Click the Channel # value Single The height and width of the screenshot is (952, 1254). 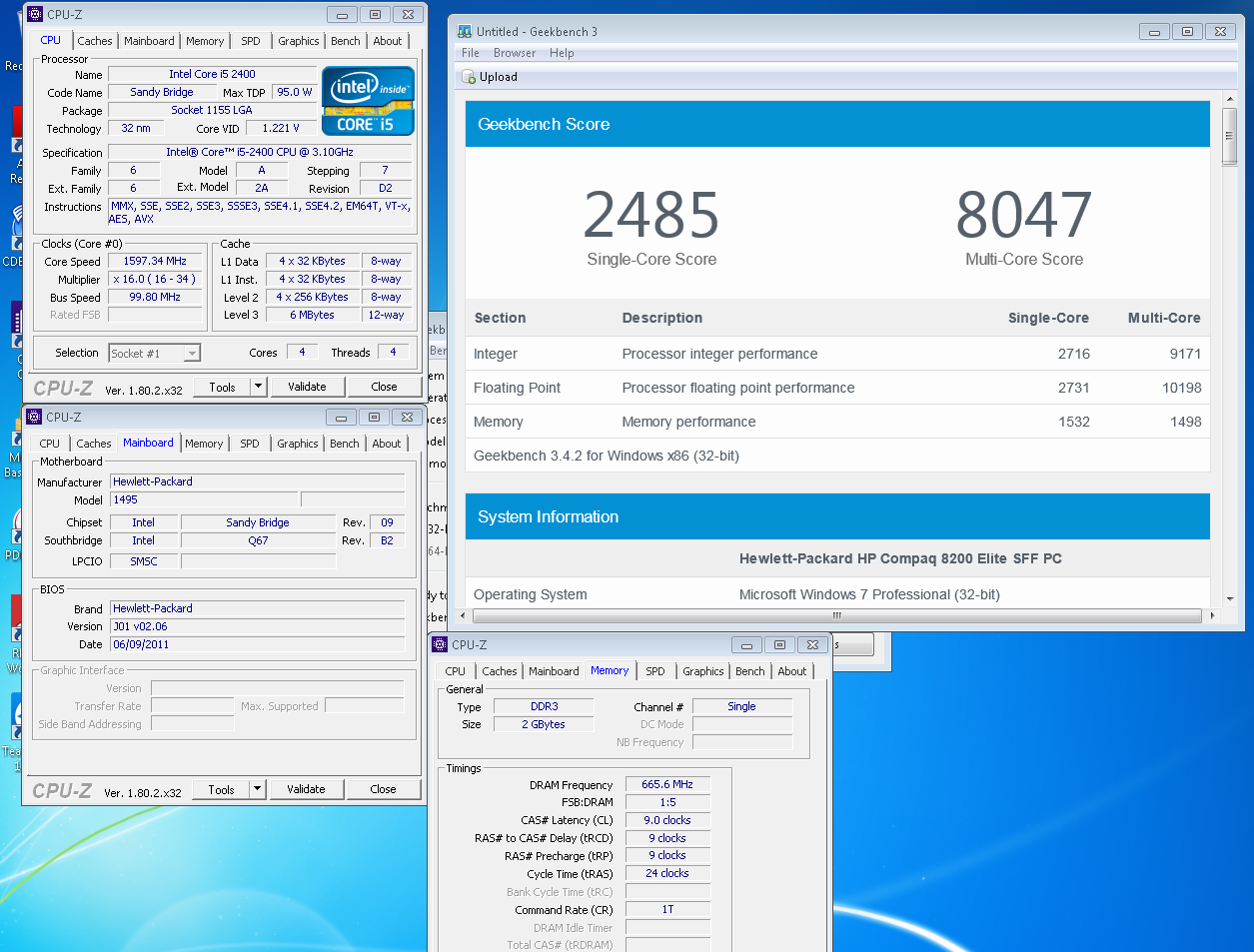click(x=741, y=706)
